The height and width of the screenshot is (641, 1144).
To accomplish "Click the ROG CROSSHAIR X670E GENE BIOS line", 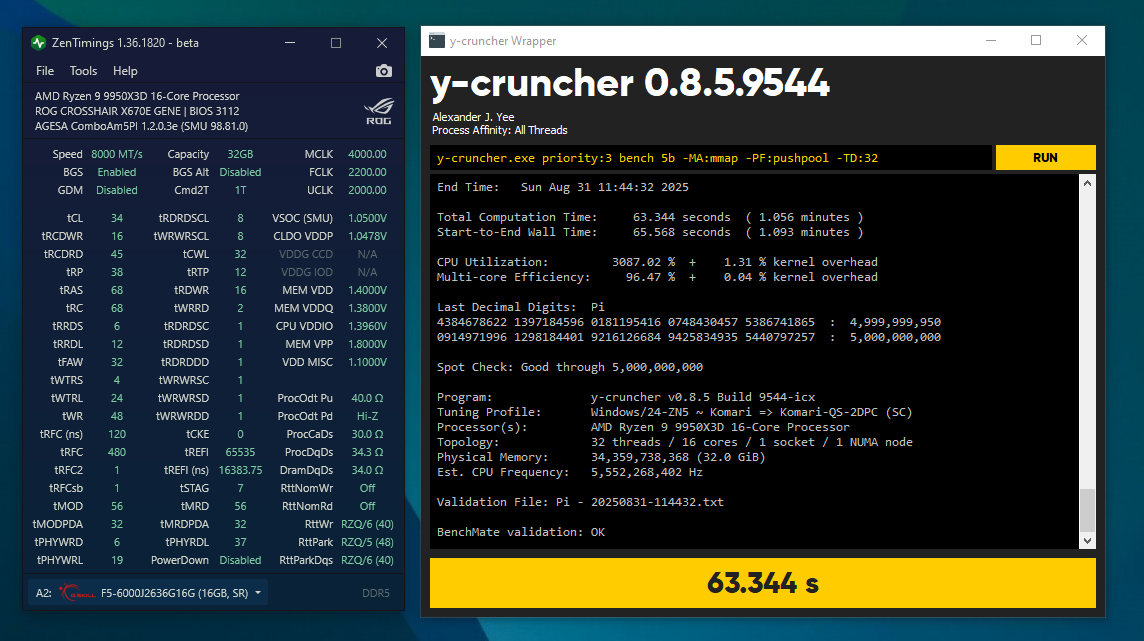I will [x=137, y=111].
